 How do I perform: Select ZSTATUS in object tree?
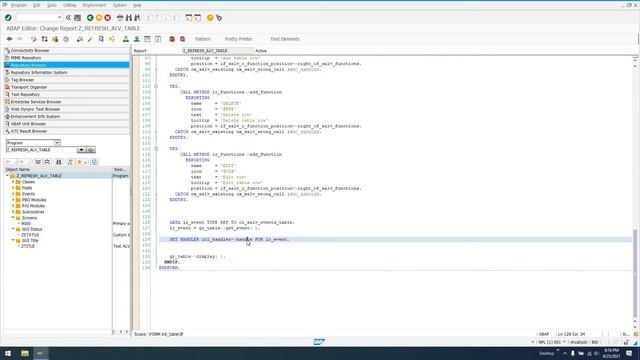click(30, 235)
